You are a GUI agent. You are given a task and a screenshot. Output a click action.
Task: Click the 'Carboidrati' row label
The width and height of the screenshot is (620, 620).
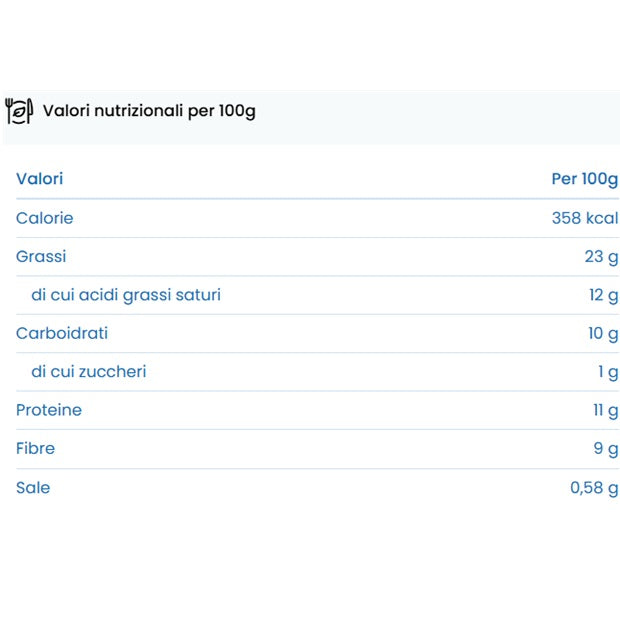tap(62, 333)
